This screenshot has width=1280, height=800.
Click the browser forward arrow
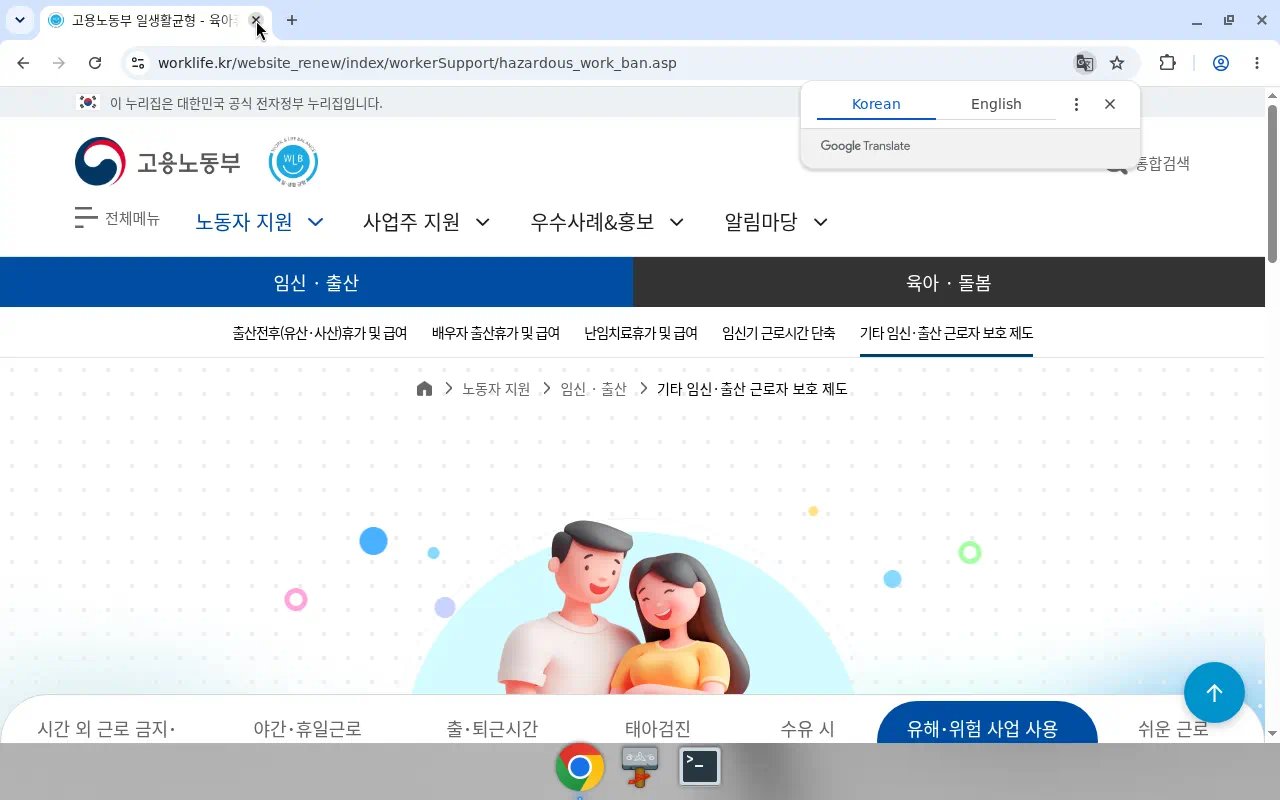59,63
